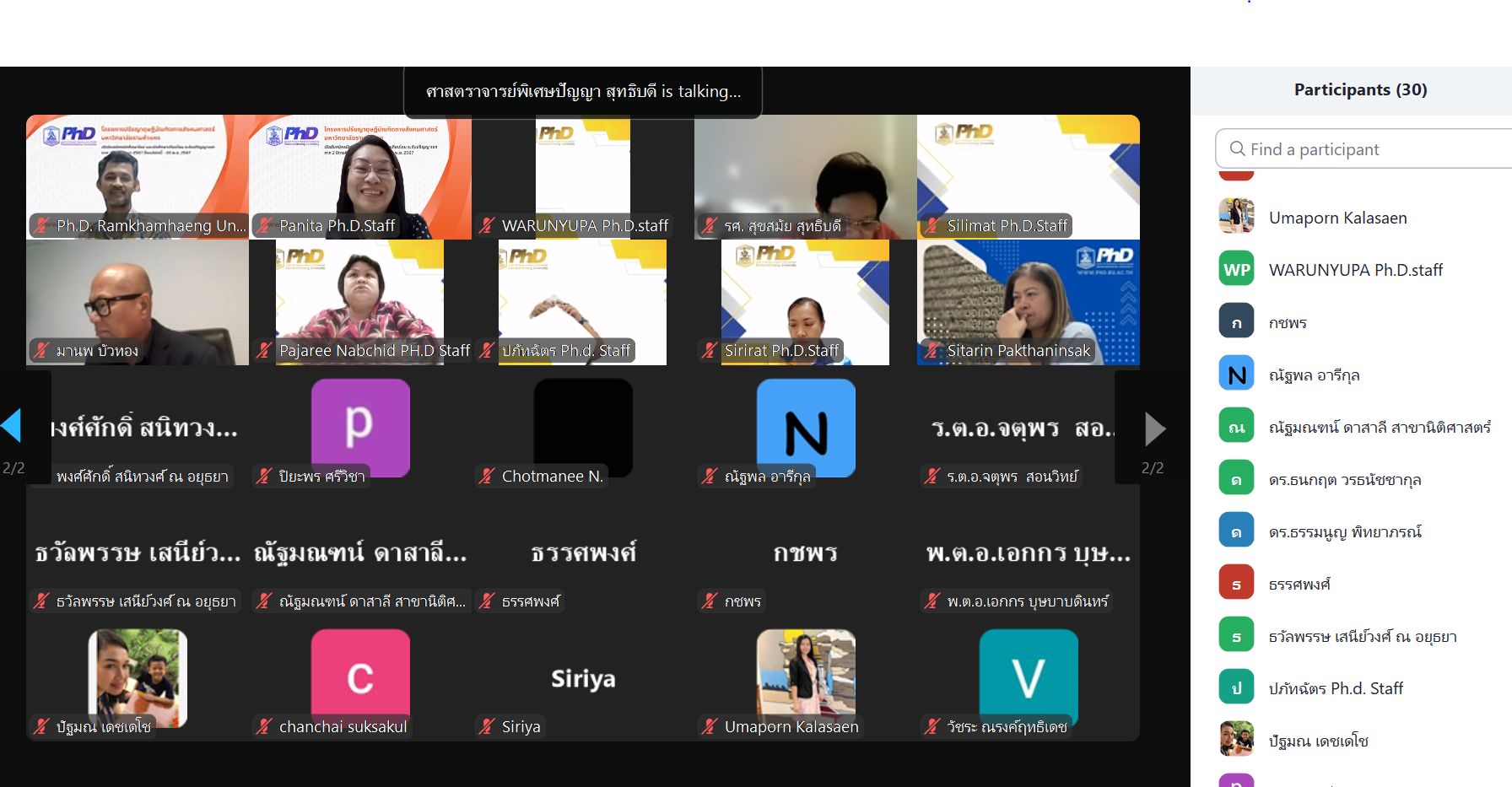This screenshot has height=787, width=1512.
Task: Click muted mic icon on กชพร label
Action: pyautogui.click(x=710, y=601)
